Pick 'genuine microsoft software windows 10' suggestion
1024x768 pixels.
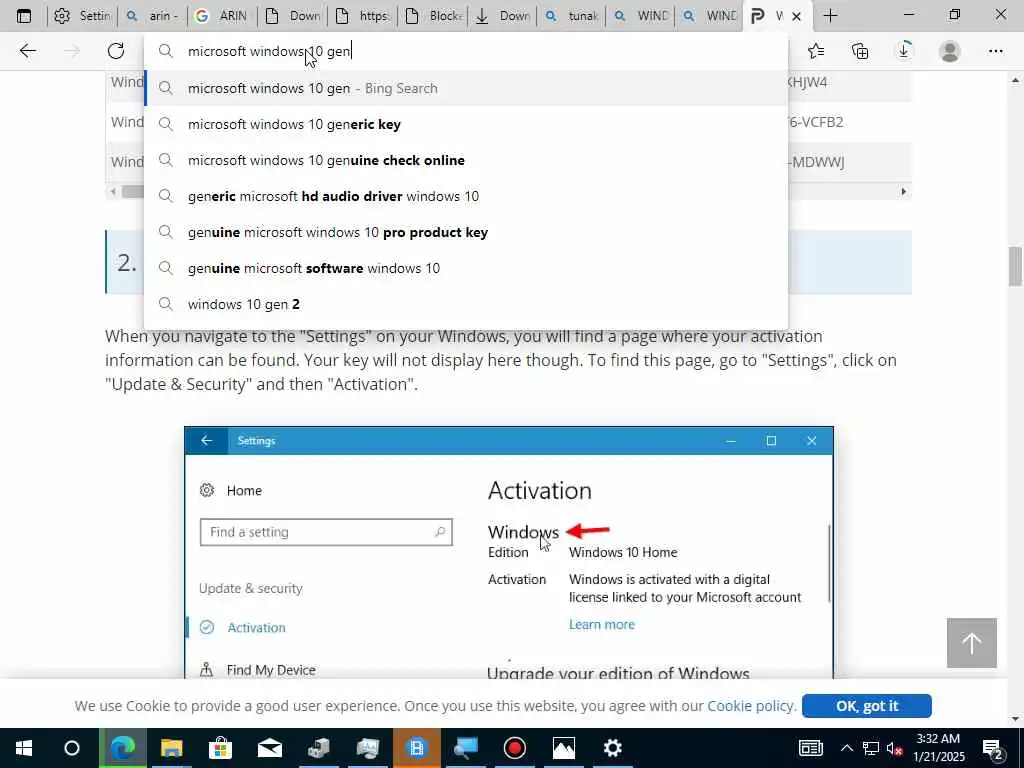point(466,268)
